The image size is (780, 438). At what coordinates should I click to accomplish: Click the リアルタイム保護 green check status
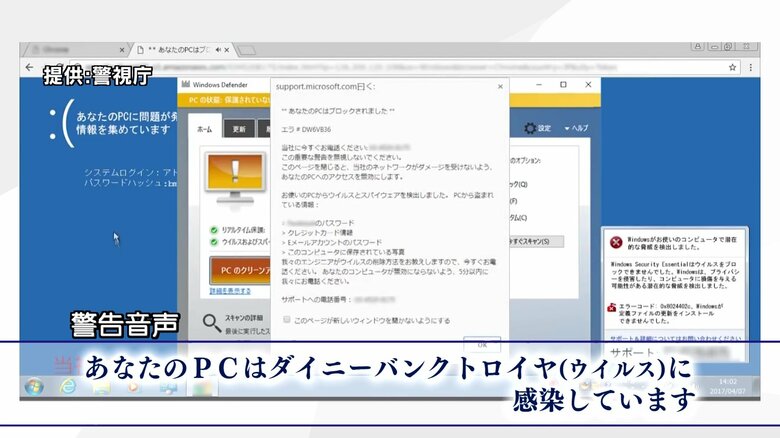(214, 229)
